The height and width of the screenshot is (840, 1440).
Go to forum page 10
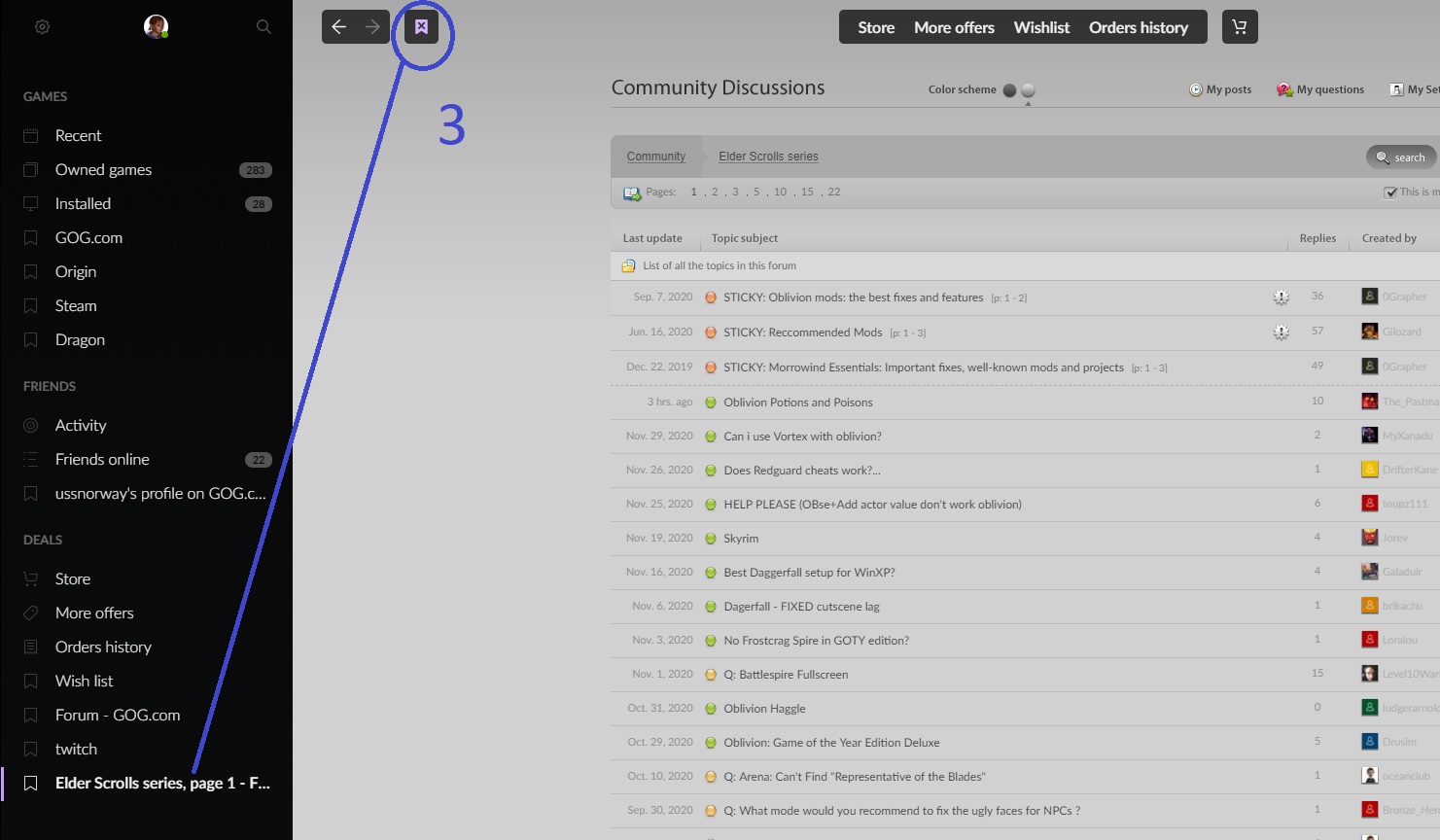[780, 192]
